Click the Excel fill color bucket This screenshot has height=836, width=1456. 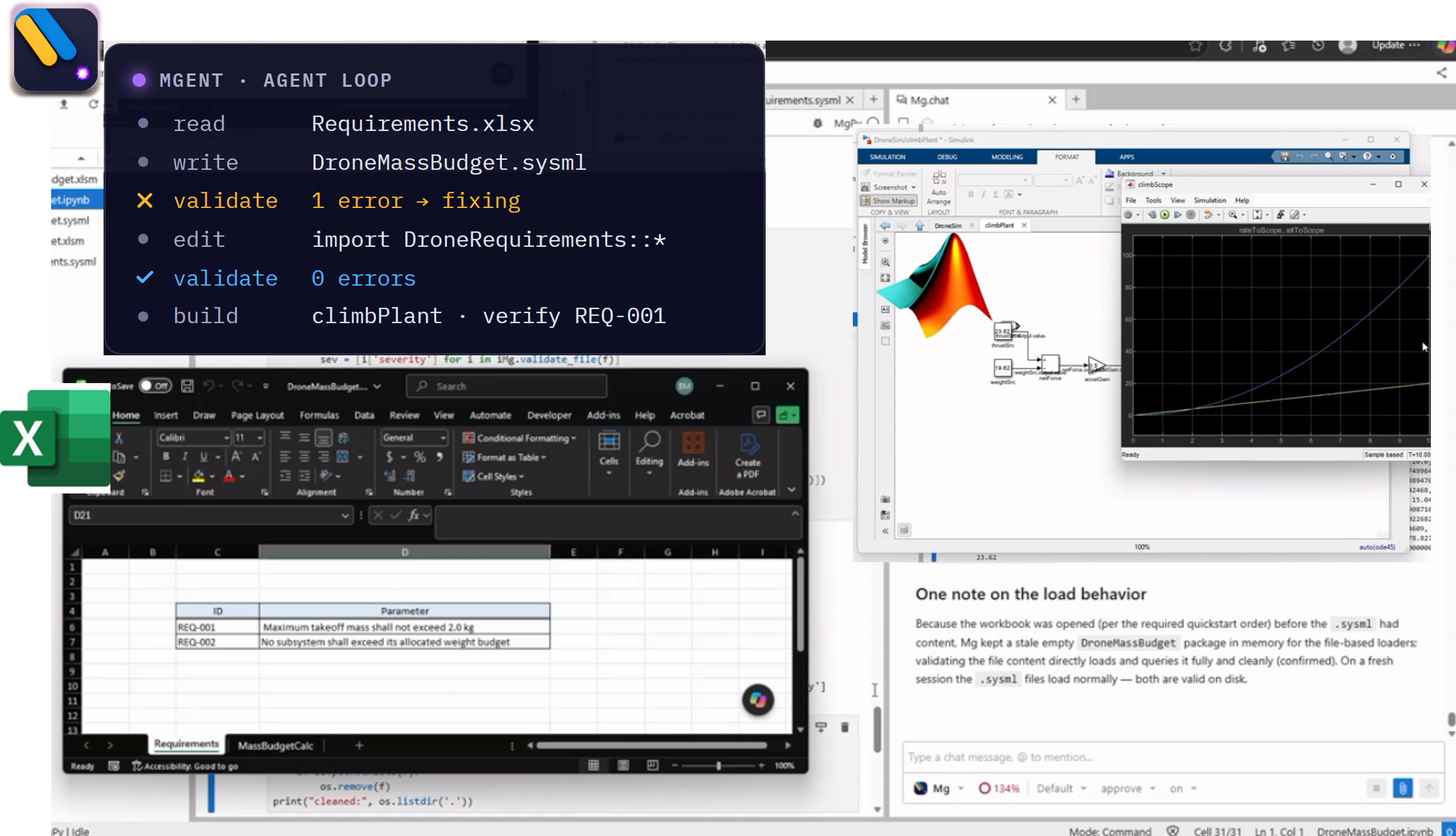coord(198,476)
